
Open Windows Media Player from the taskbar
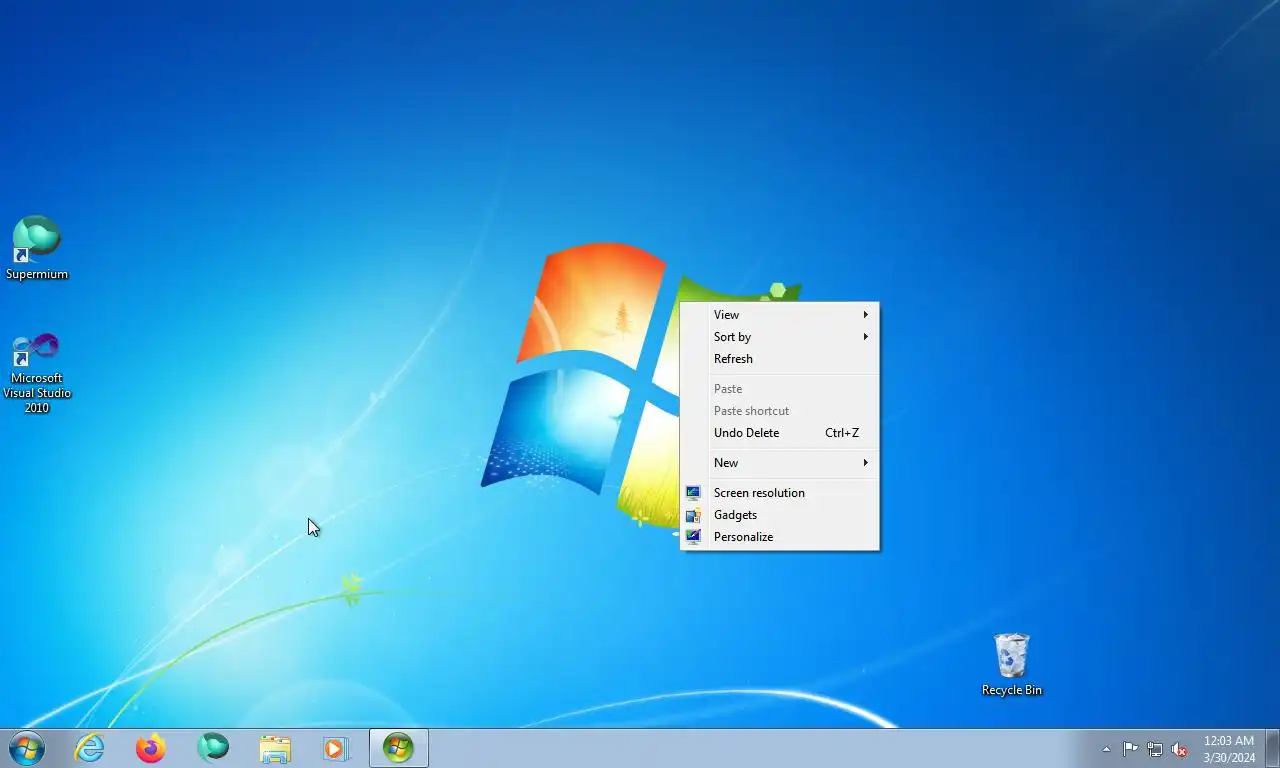(336, 748)
